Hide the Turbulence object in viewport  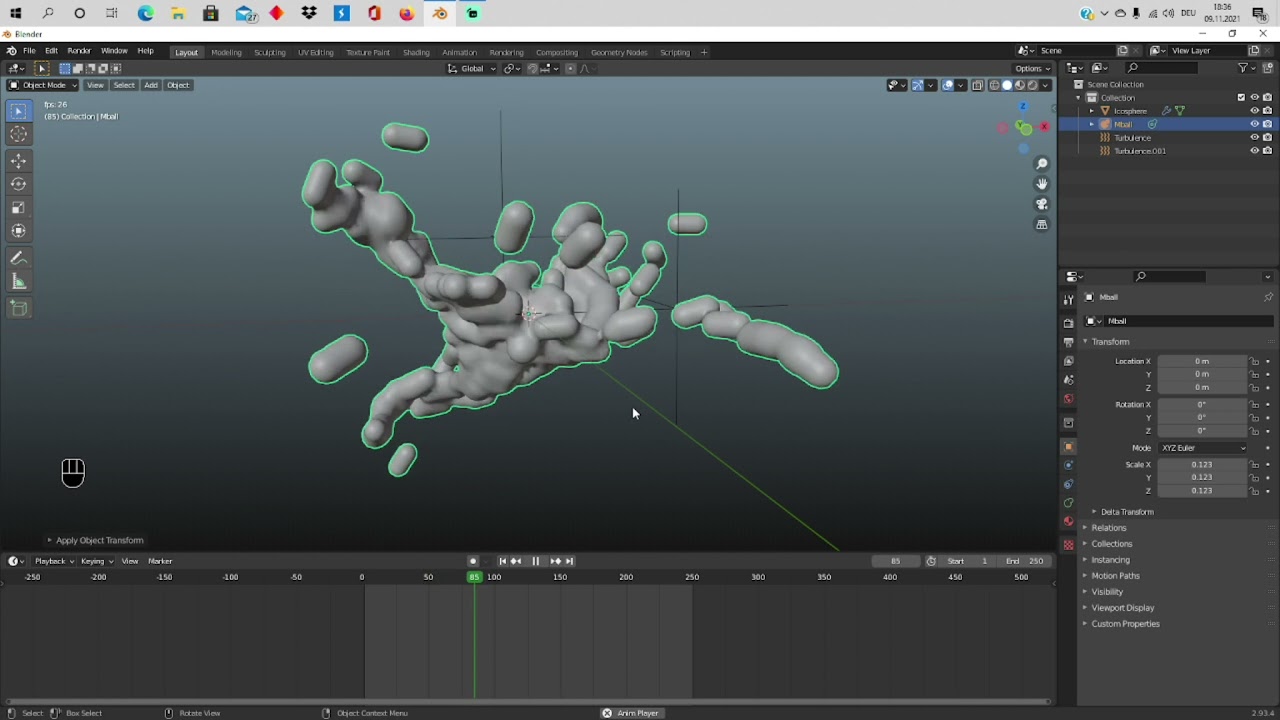tap(1254, 138)
